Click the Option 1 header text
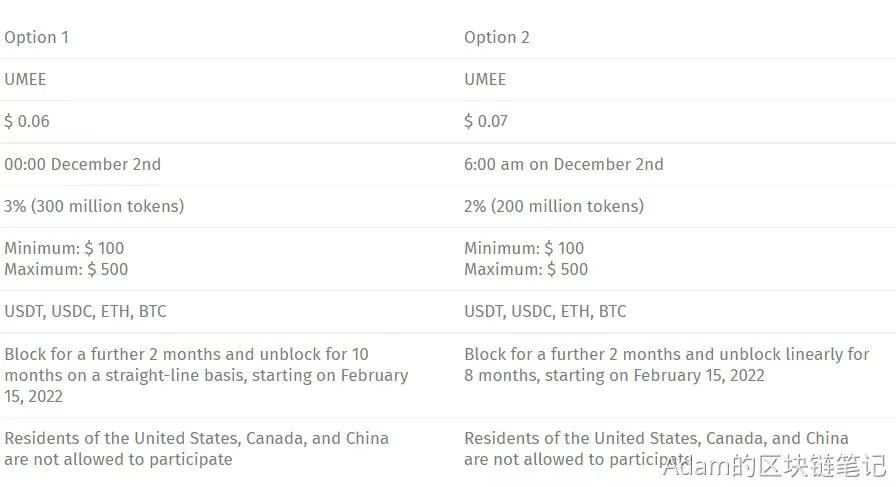 coord(37,38)
